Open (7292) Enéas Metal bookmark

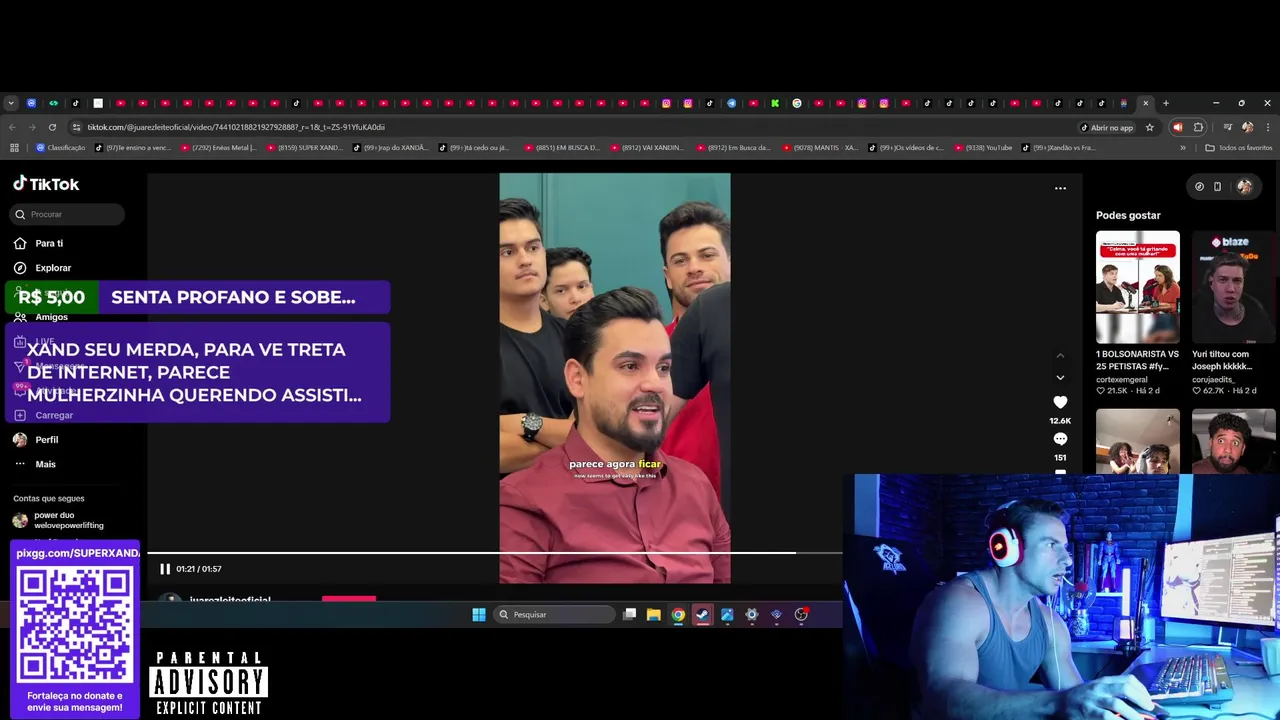pos(217,148)
